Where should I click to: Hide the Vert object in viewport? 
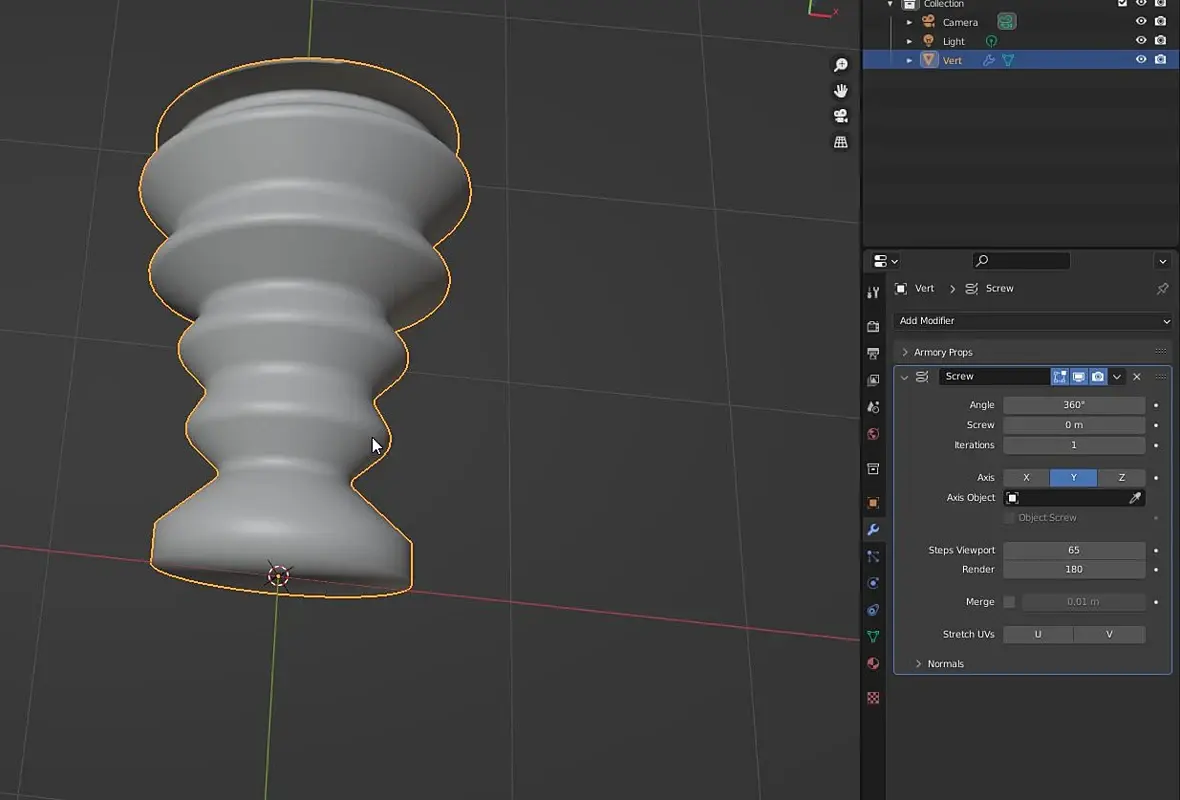(x=1140, y=60)
